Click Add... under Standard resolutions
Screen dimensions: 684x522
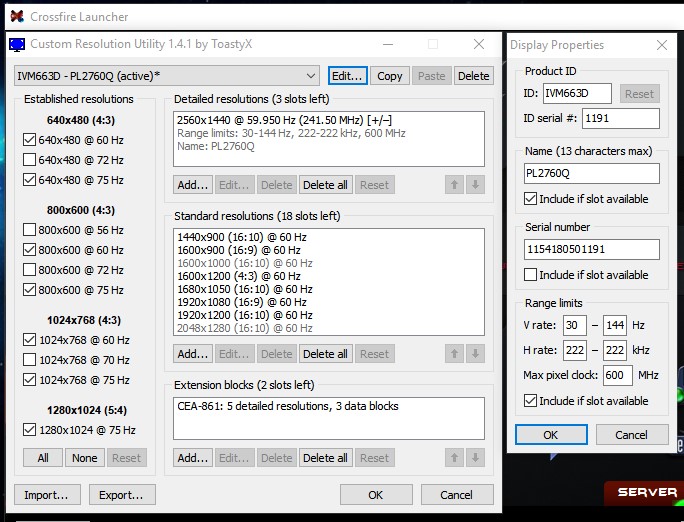(x=193, y=354)
